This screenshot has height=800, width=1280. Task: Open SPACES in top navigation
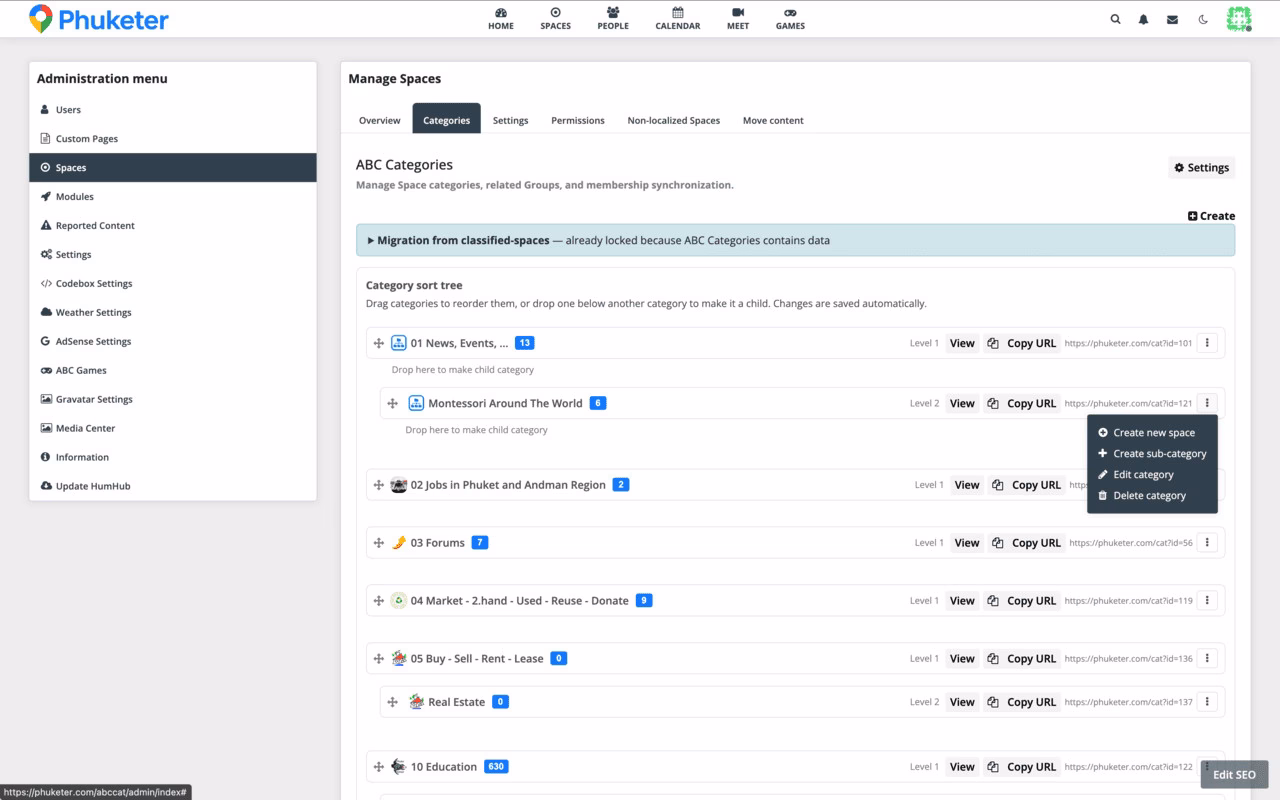coord(555,18)
